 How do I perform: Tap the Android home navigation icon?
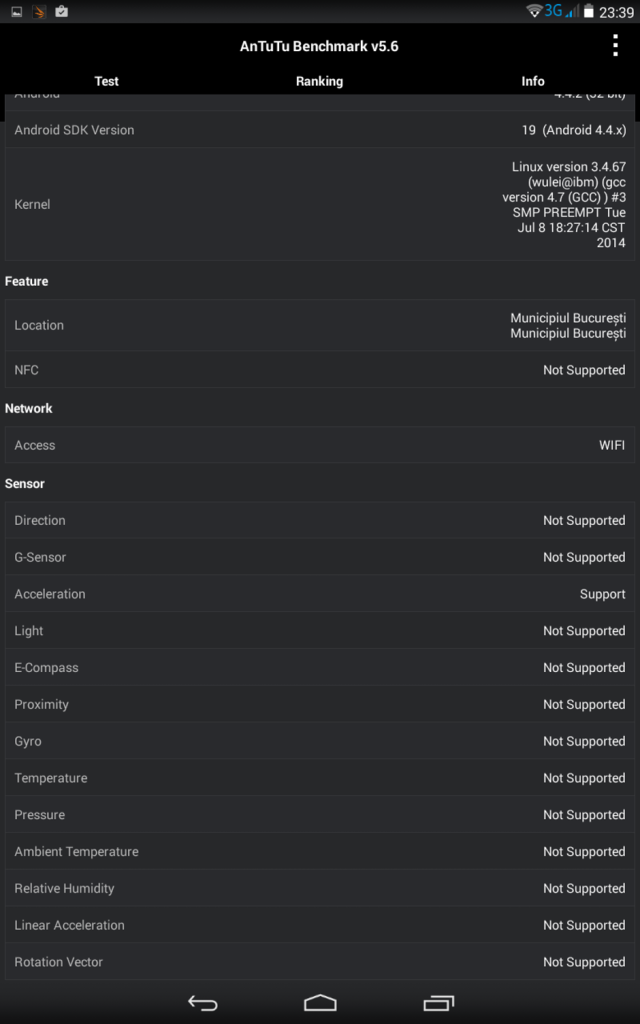320,1003
